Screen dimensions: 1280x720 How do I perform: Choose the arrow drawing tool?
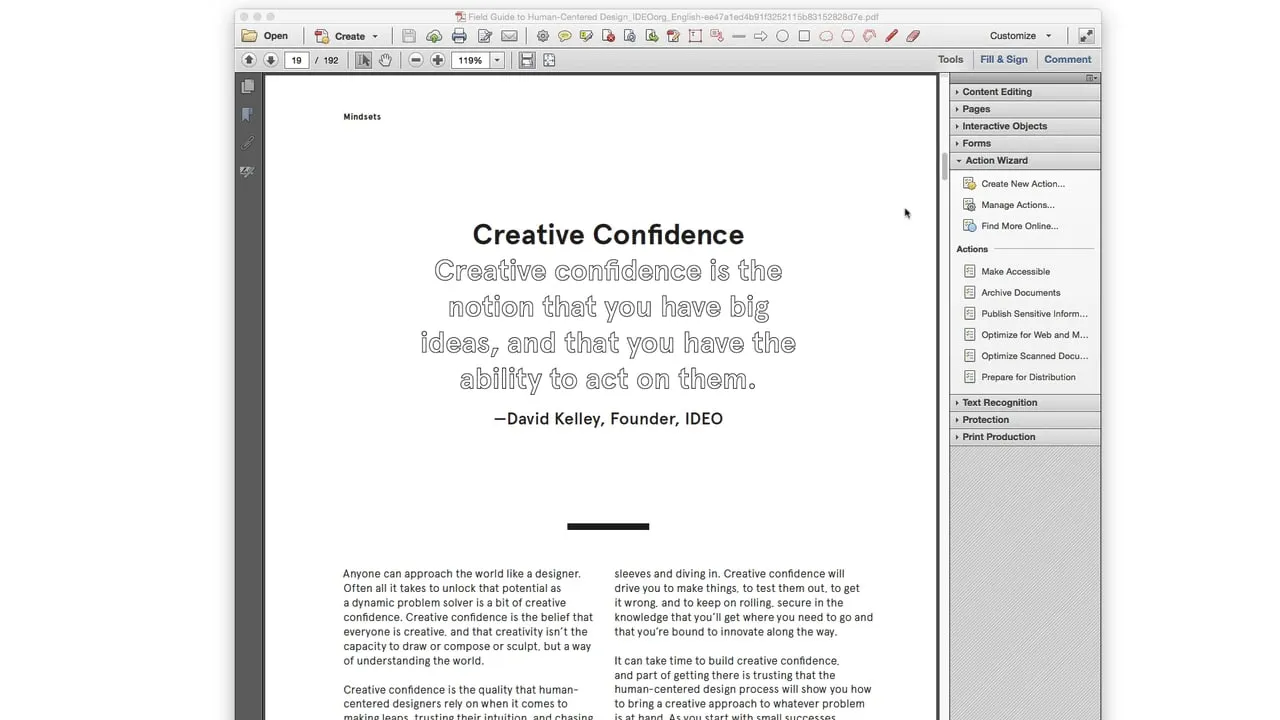click(x=760, y=36)
